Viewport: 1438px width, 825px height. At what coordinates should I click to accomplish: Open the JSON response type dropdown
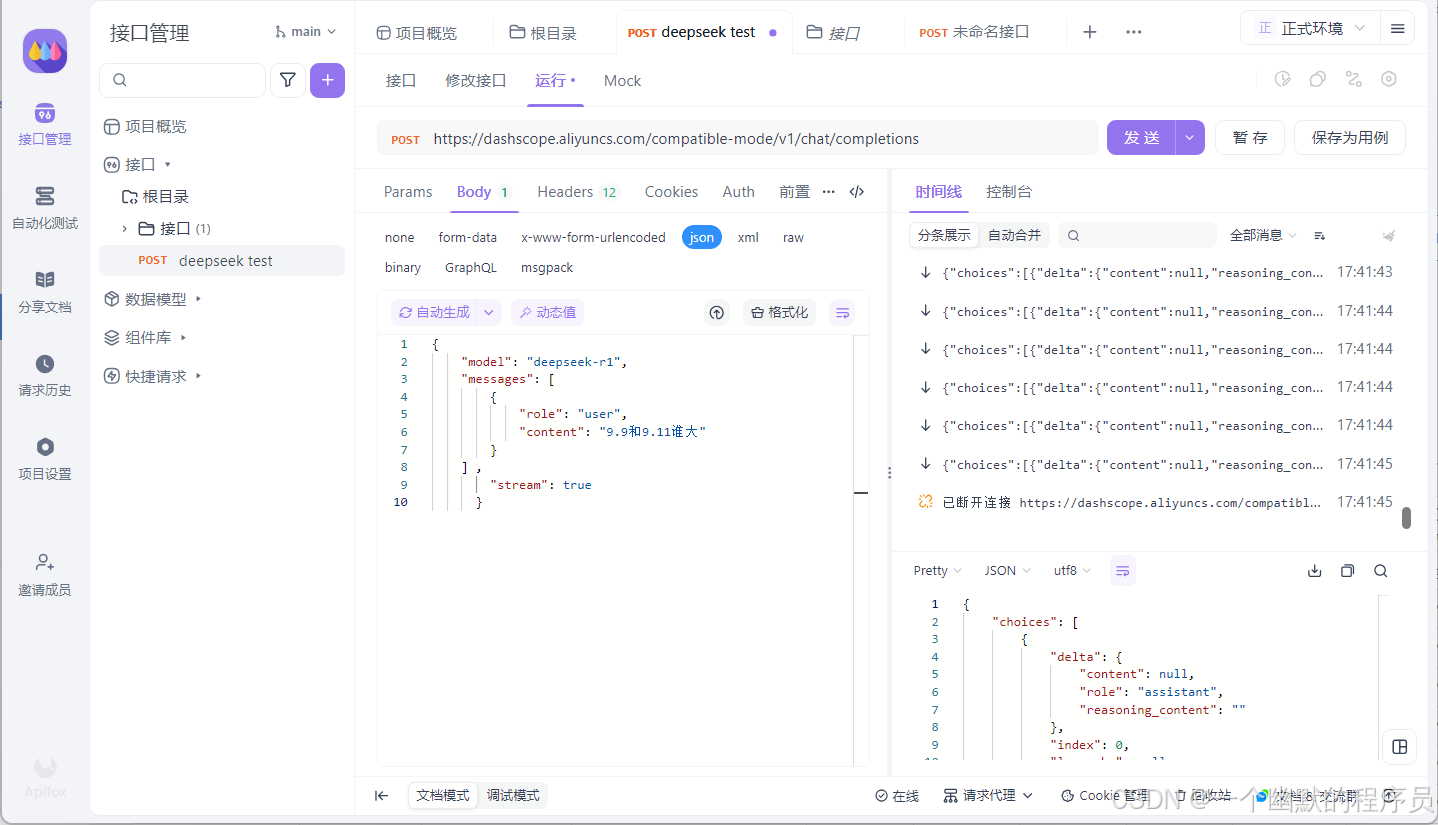1008,571
